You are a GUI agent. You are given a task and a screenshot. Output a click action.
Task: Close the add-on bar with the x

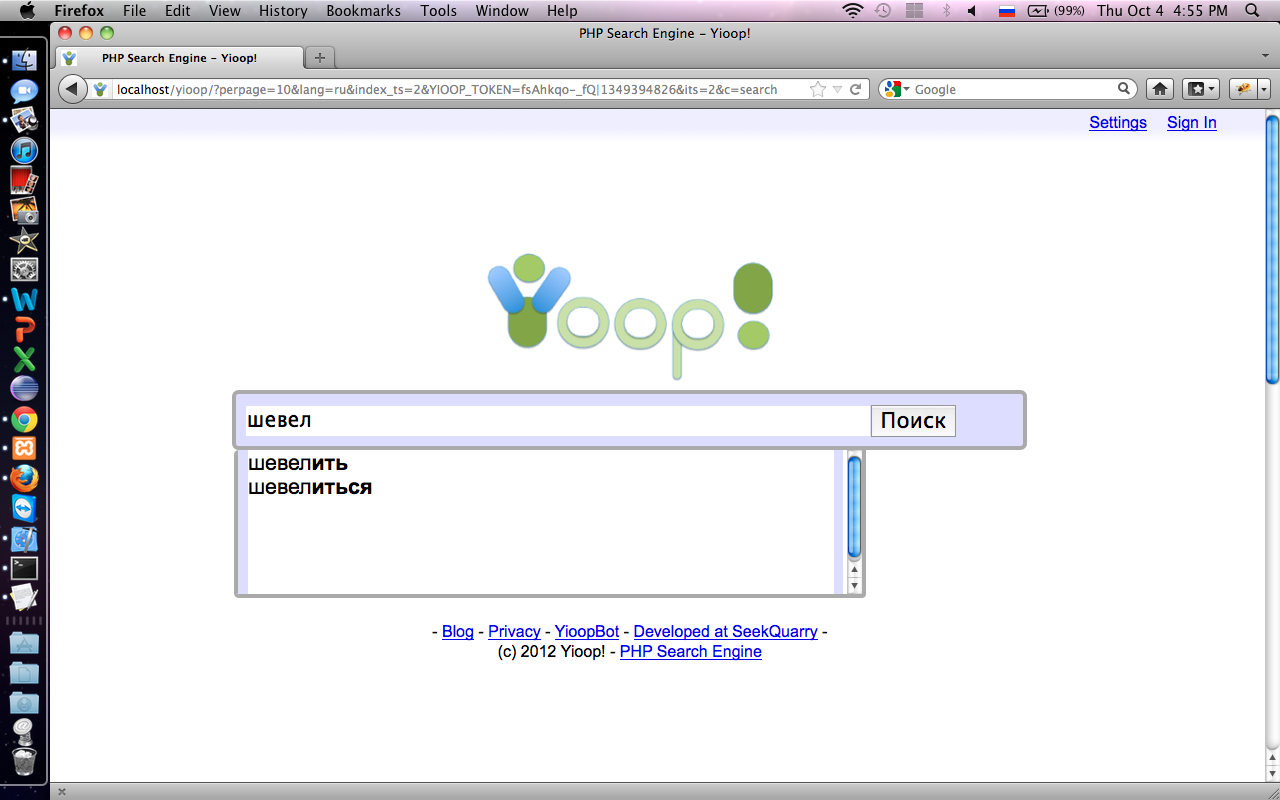[x=61, y=792]
